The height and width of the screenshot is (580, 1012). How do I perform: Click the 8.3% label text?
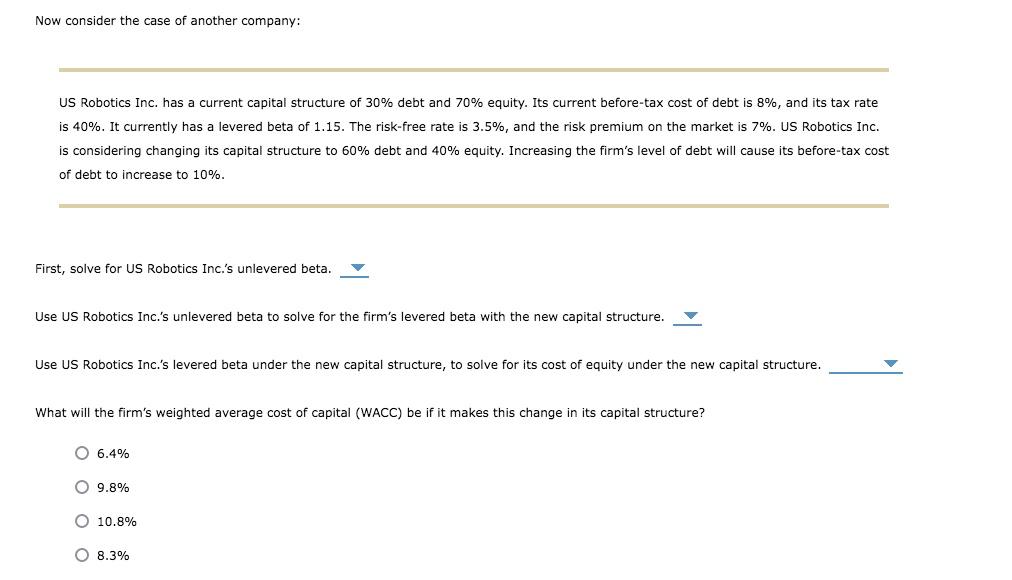[x=112, y=555]
